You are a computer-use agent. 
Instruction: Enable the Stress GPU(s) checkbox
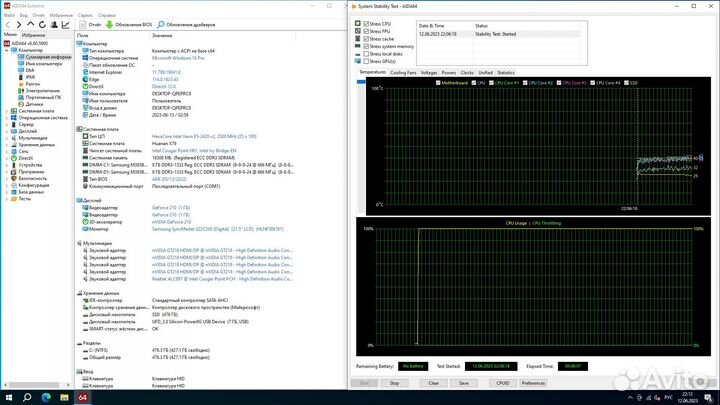coord(366,61)
